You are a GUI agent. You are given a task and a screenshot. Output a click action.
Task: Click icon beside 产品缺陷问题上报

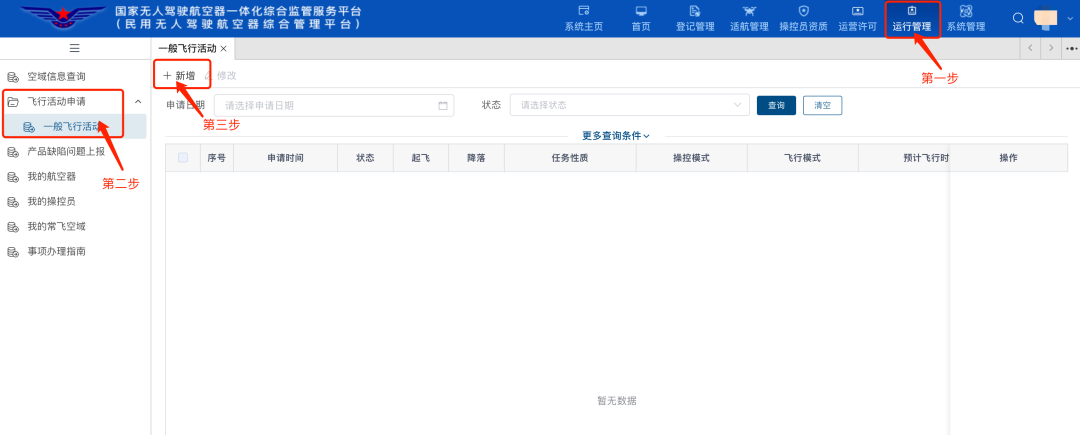pyautogui.click(x=13, y=151)
